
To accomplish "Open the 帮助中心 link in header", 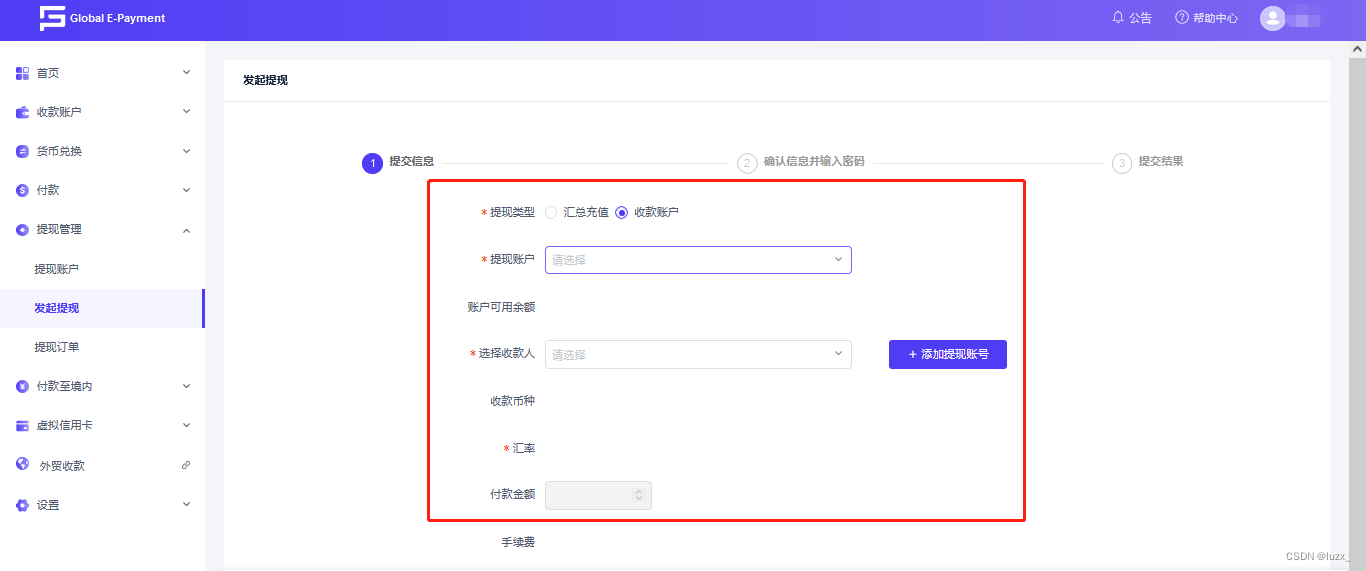I will coord(1215,18).
